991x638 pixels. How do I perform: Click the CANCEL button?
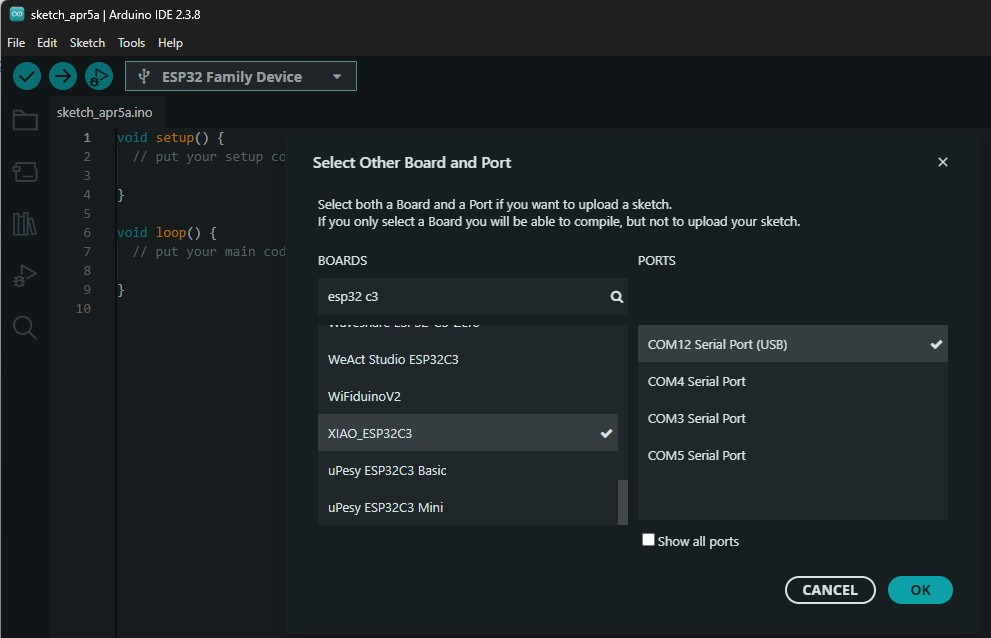pos(830,590)
